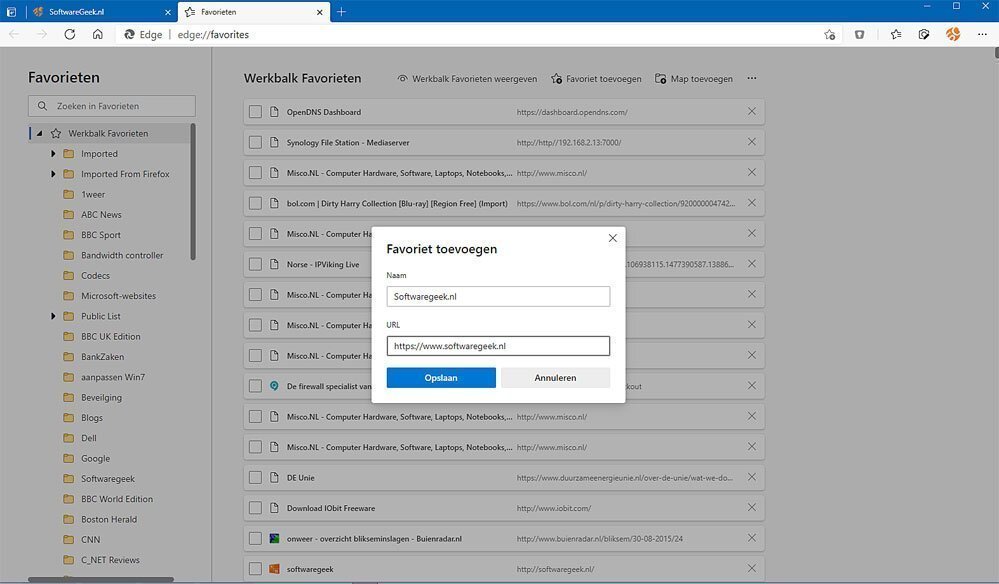999x584 pixels.
Task: Open the BBC Sport folder
Action: (101, 235)
